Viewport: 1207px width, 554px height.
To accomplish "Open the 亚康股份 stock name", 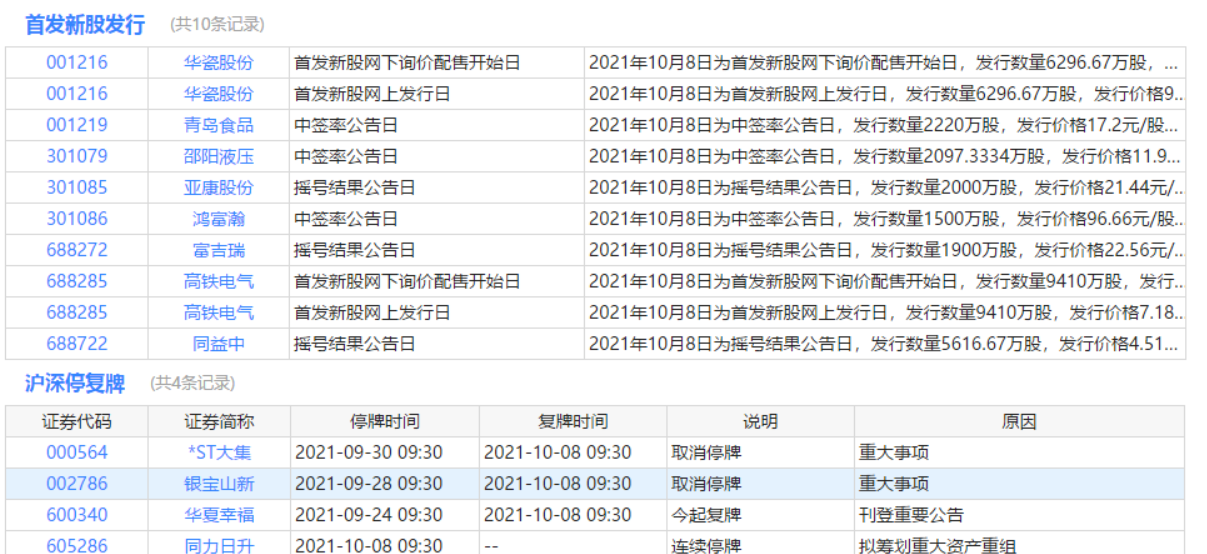I will [x=219, y=188].
